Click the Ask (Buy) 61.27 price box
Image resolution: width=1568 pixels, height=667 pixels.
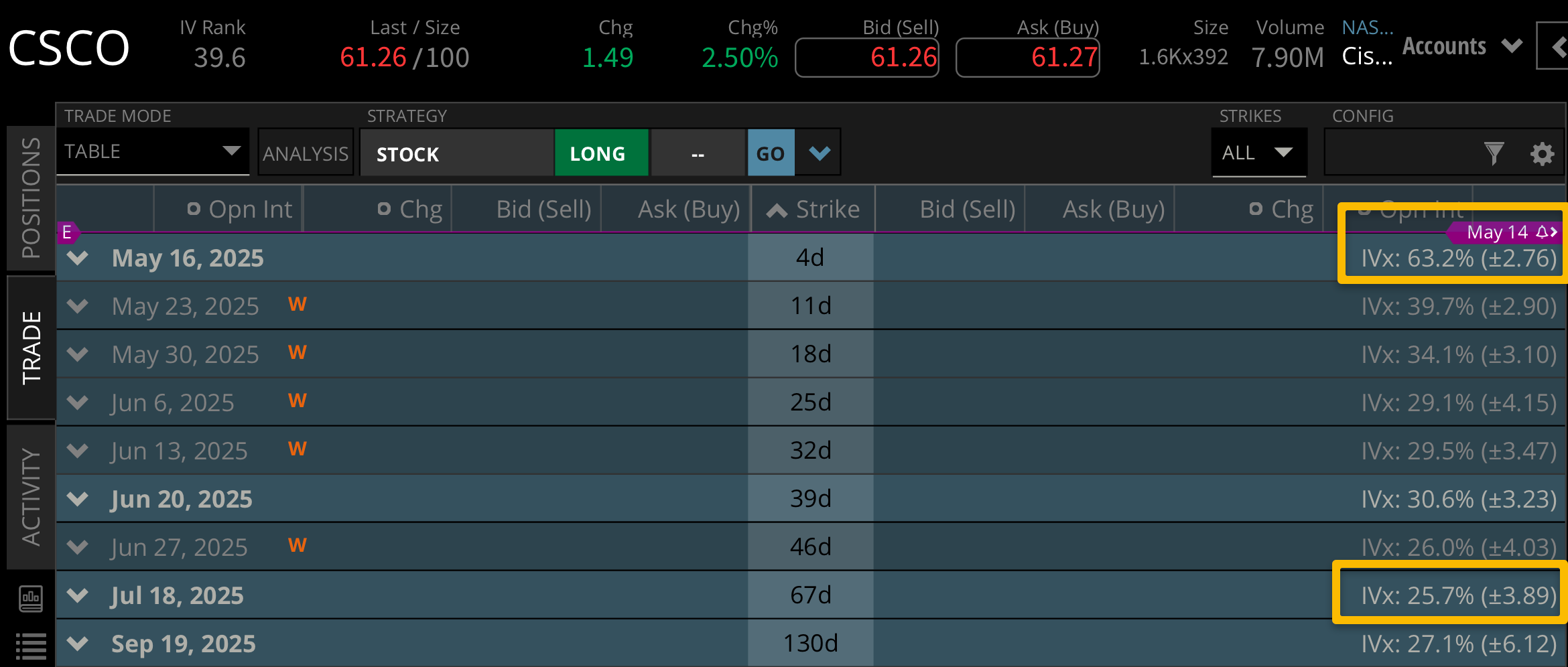point(1027,58)
